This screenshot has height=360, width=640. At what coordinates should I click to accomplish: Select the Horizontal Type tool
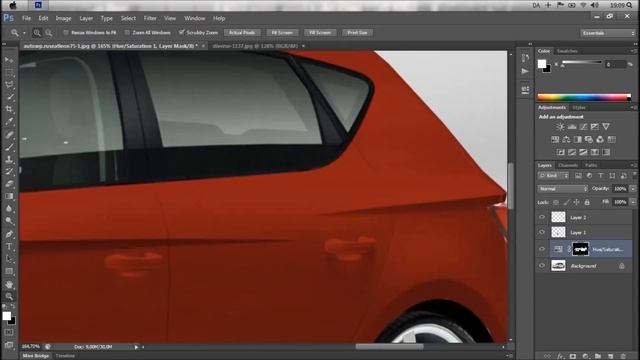click(9, 247)
